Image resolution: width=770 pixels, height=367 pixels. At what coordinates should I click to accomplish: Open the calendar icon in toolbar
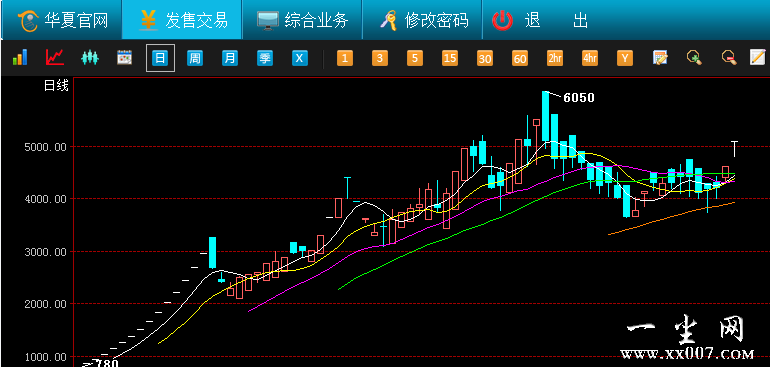(125, 57)
